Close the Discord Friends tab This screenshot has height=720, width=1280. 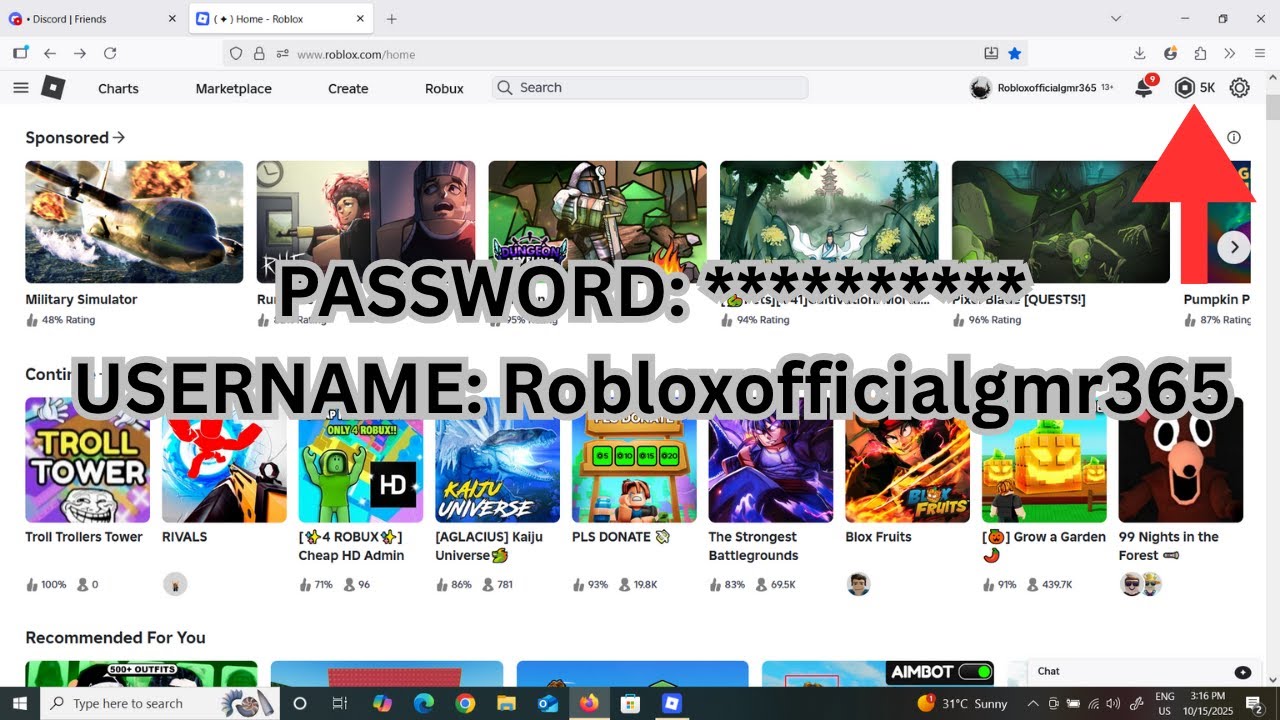[x=171, y=19]
